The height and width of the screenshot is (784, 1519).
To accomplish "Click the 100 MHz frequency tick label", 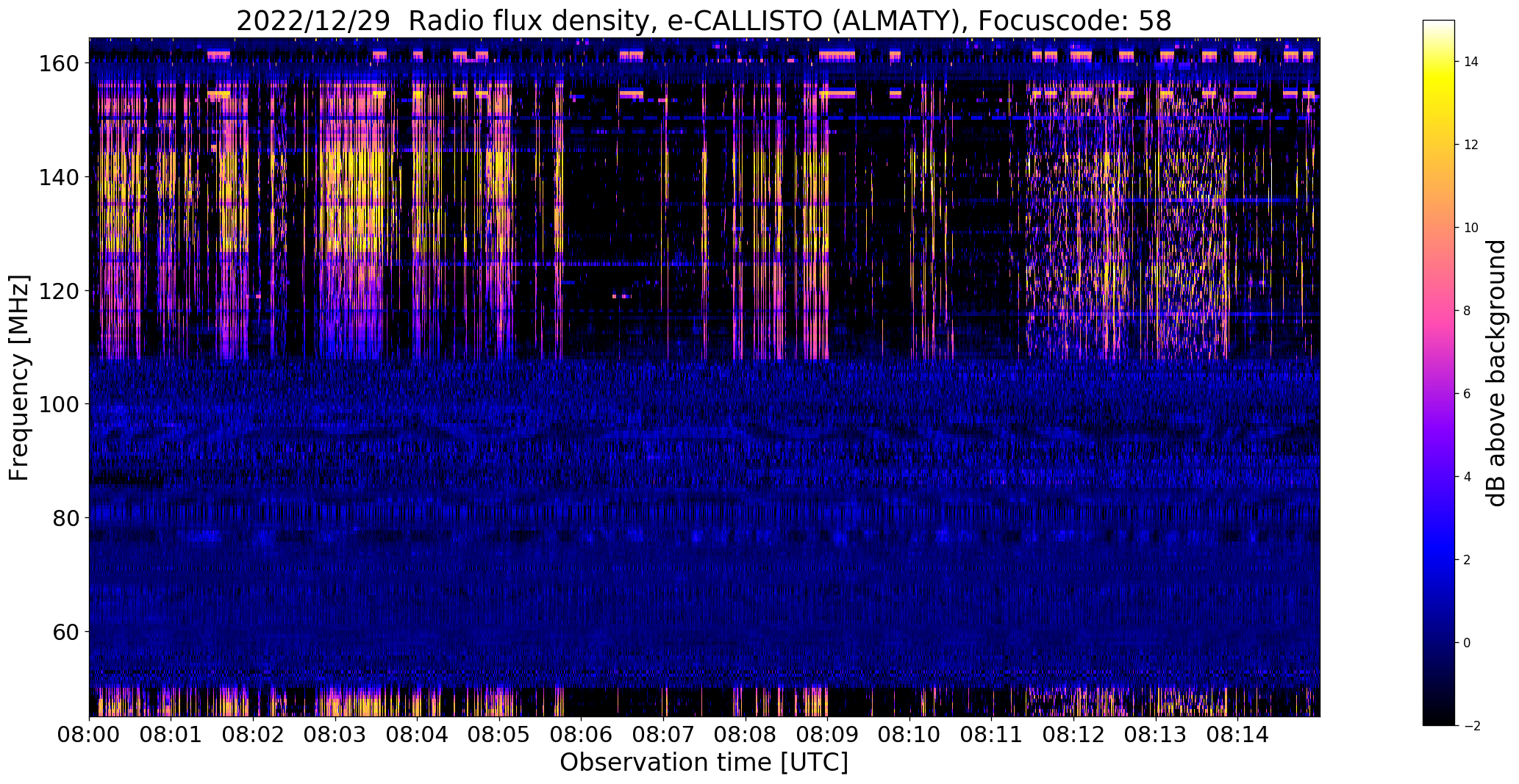I will pyautogui.click(x=58, y=404).
